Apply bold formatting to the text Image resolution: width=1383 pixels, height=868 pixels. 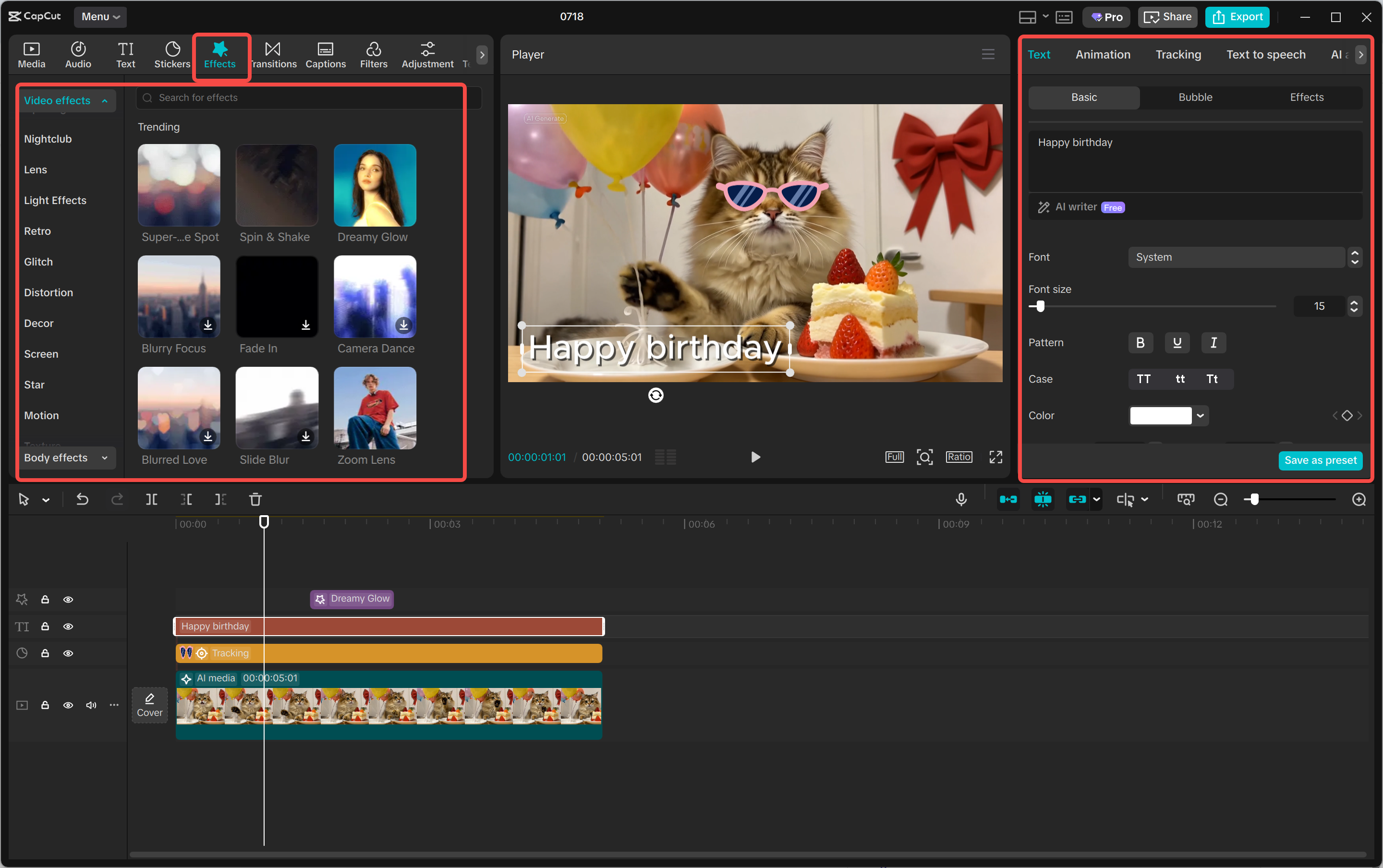(1140, 342)
